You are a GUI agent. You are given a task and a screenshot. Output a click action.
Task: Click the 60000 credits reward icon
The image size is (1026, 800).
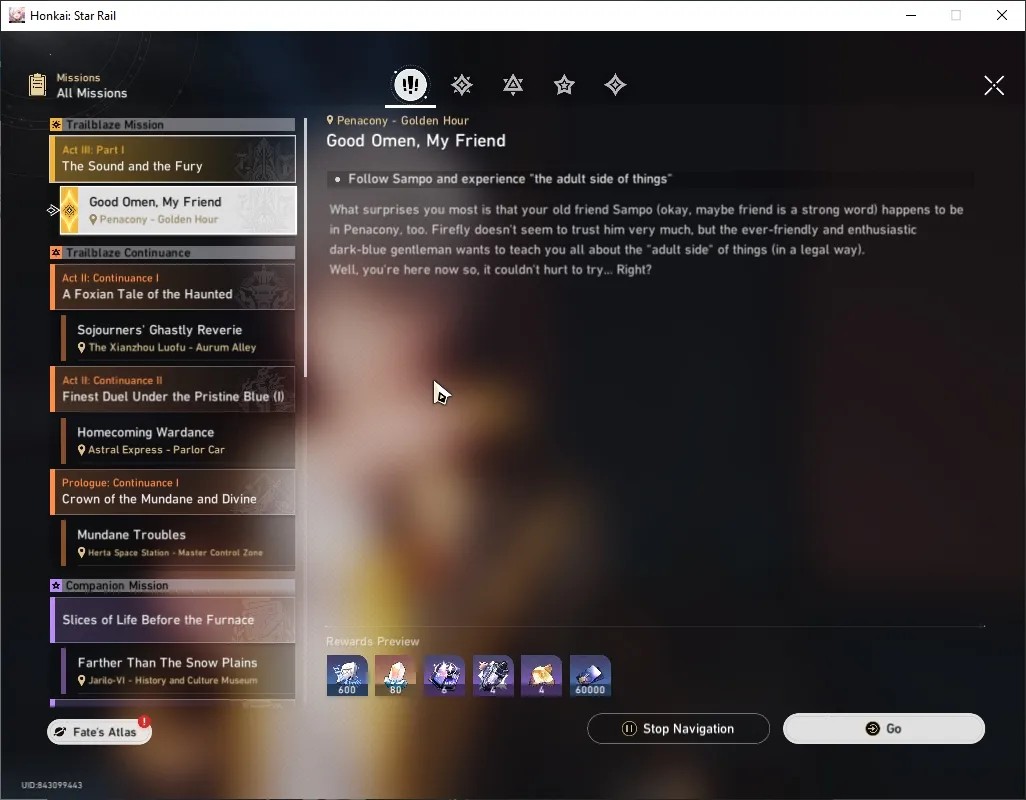click(590, 676)
